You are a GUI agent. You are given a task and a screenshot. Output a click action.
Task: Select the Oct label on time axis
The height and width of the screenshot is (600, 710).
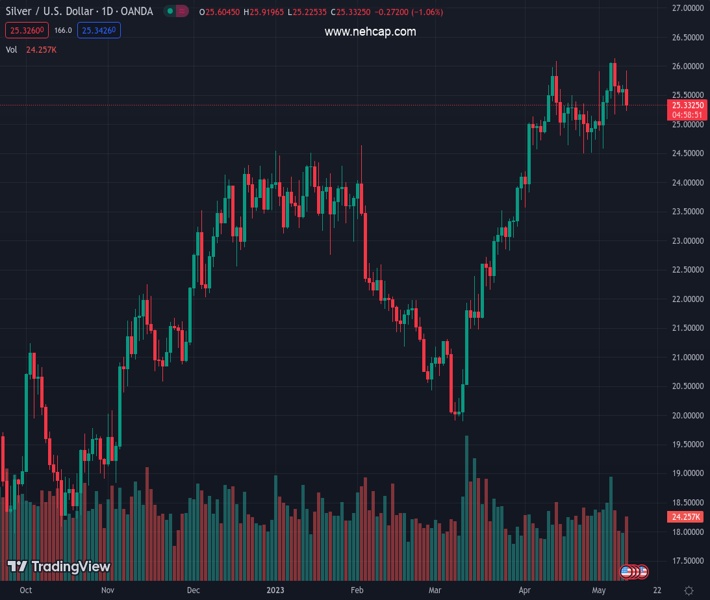(x=27, y=590)
